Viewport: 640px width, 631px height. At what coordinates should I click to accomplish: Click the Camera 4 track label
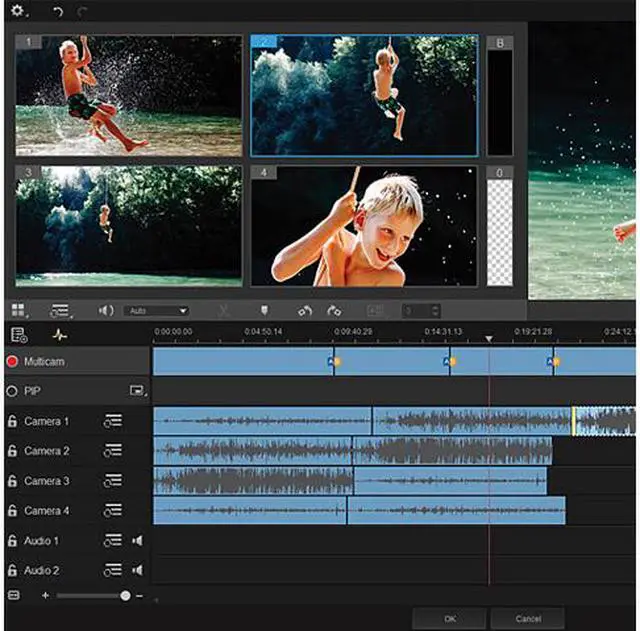[47, 510]
